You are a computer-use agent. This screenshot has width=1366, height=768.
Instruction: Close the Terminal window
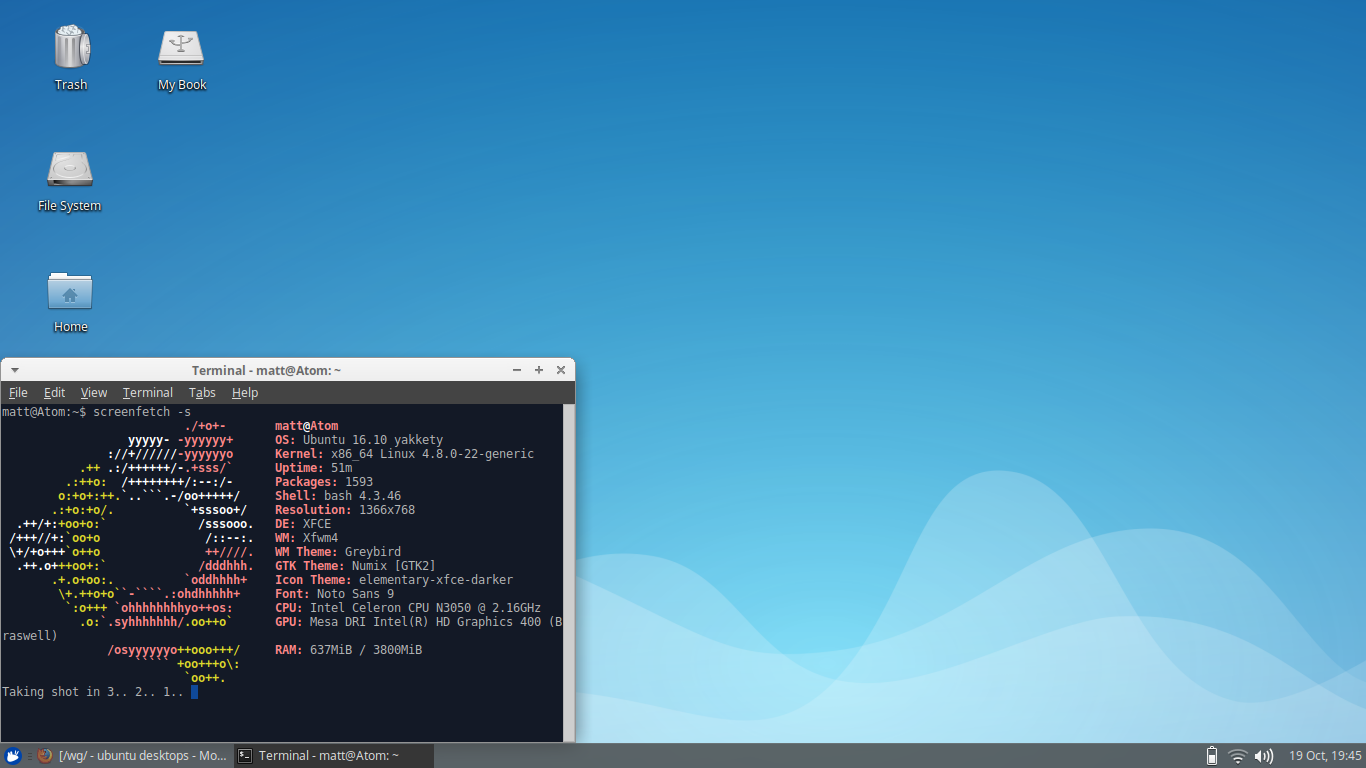561,370
